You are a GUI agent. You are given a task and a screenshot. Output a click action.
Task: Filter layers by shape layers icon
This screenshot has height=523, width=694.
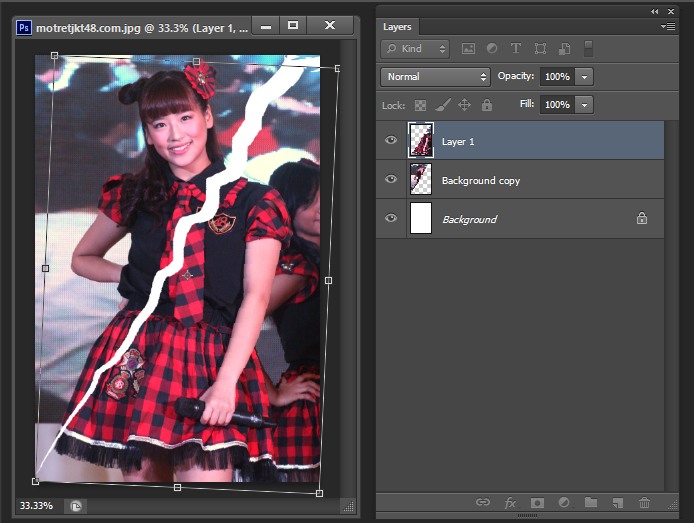540,49
